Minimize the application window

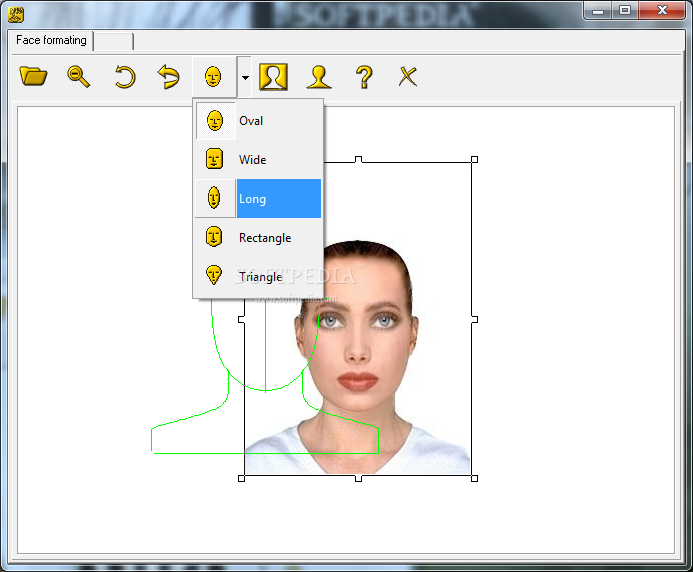(x=598, y=11)
